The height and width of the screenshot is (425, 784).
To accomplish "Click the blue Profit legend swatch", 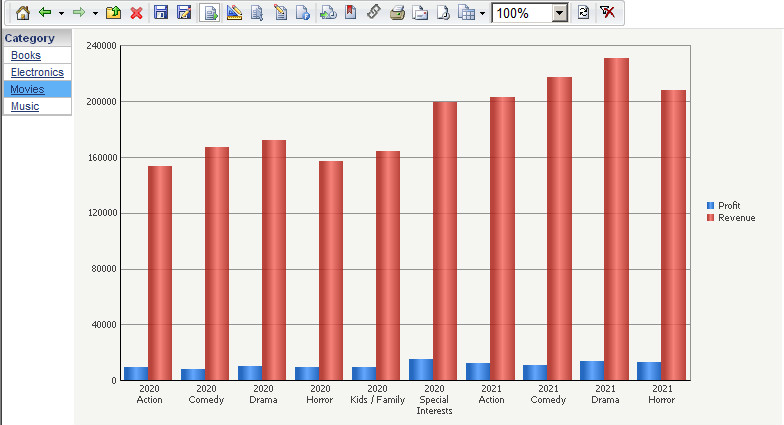I will pyautogui.click(x=710, y=206).
